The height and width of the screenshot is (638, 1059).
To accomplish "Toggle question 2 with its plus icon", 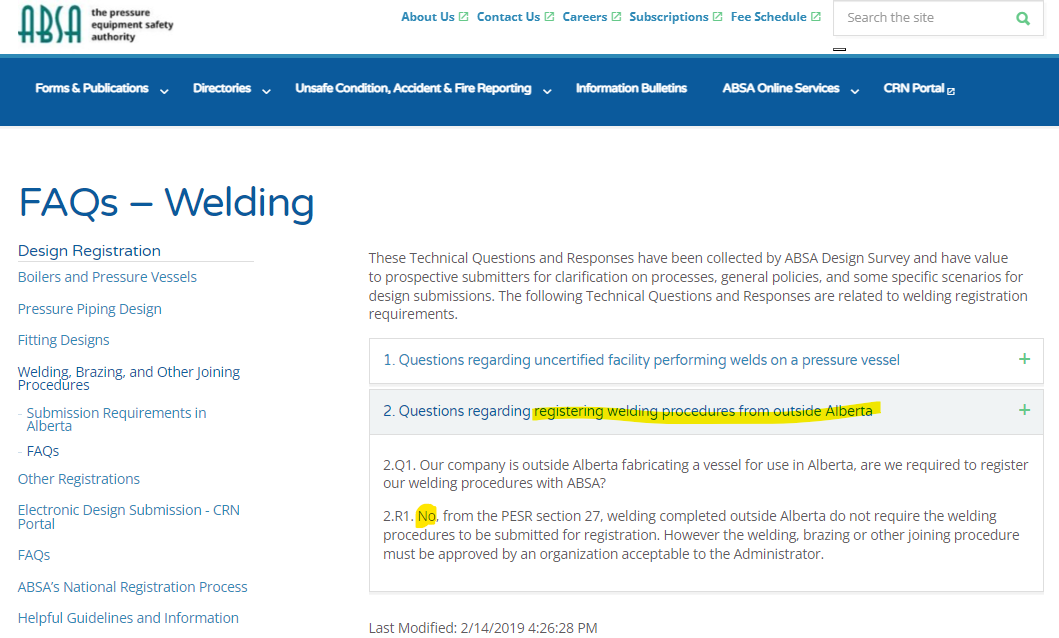I will tap(1025, 410).
